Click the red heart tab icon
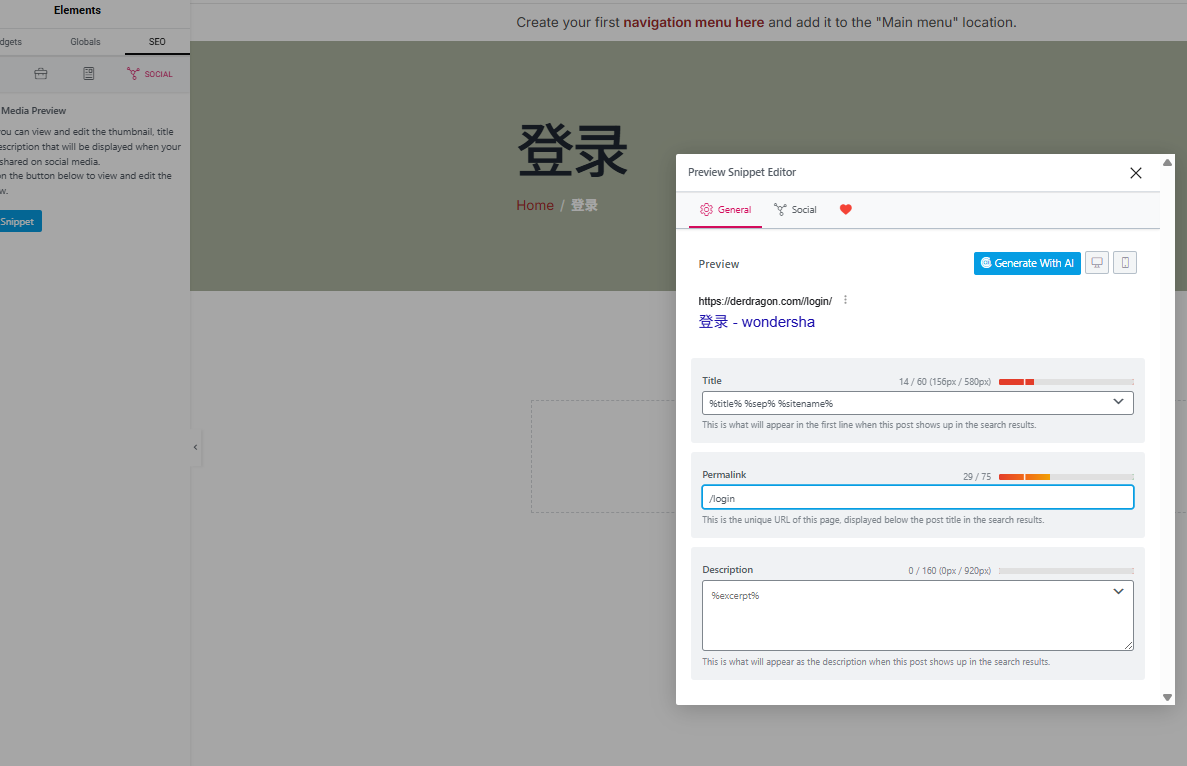This screenshot has height=766, width=1187. coord(845,210)
